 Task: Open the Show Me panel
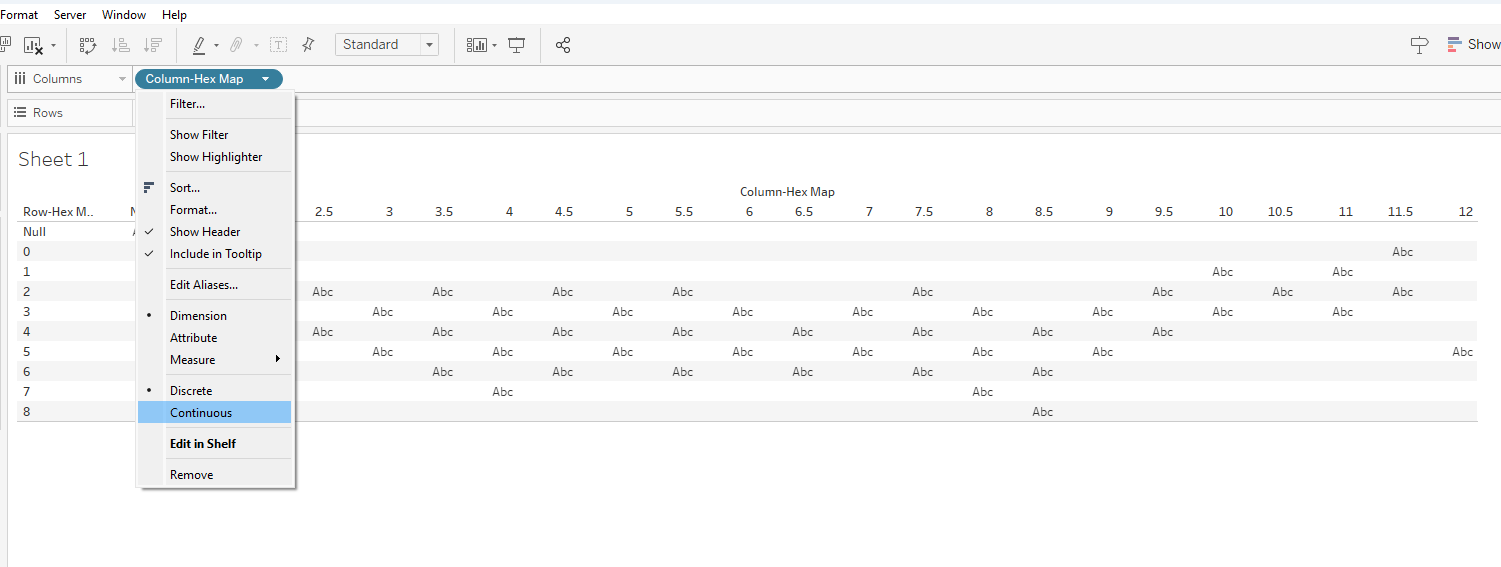1473,45
